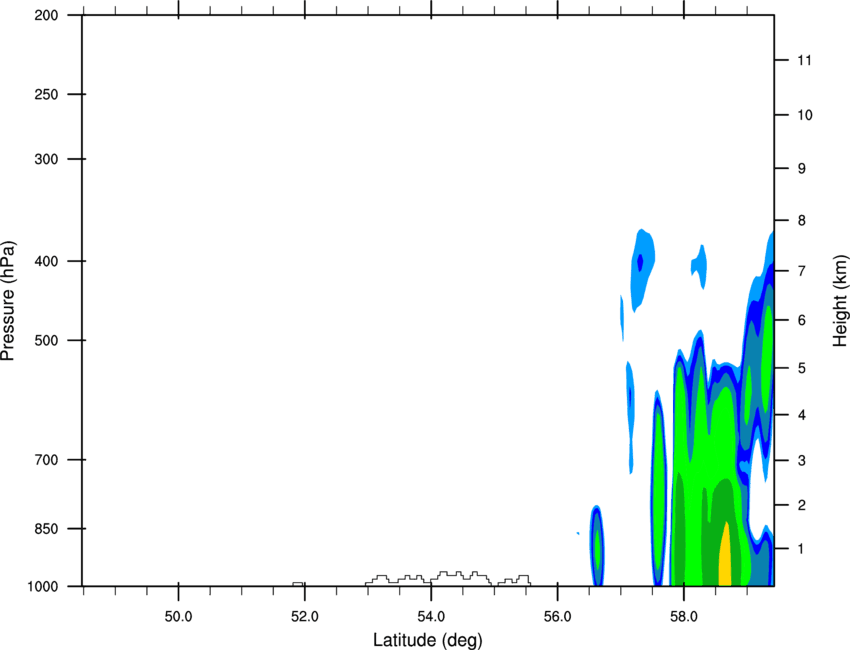Click the 3 km height label
This screenshot has height=650, width=850.
(802, 461)
